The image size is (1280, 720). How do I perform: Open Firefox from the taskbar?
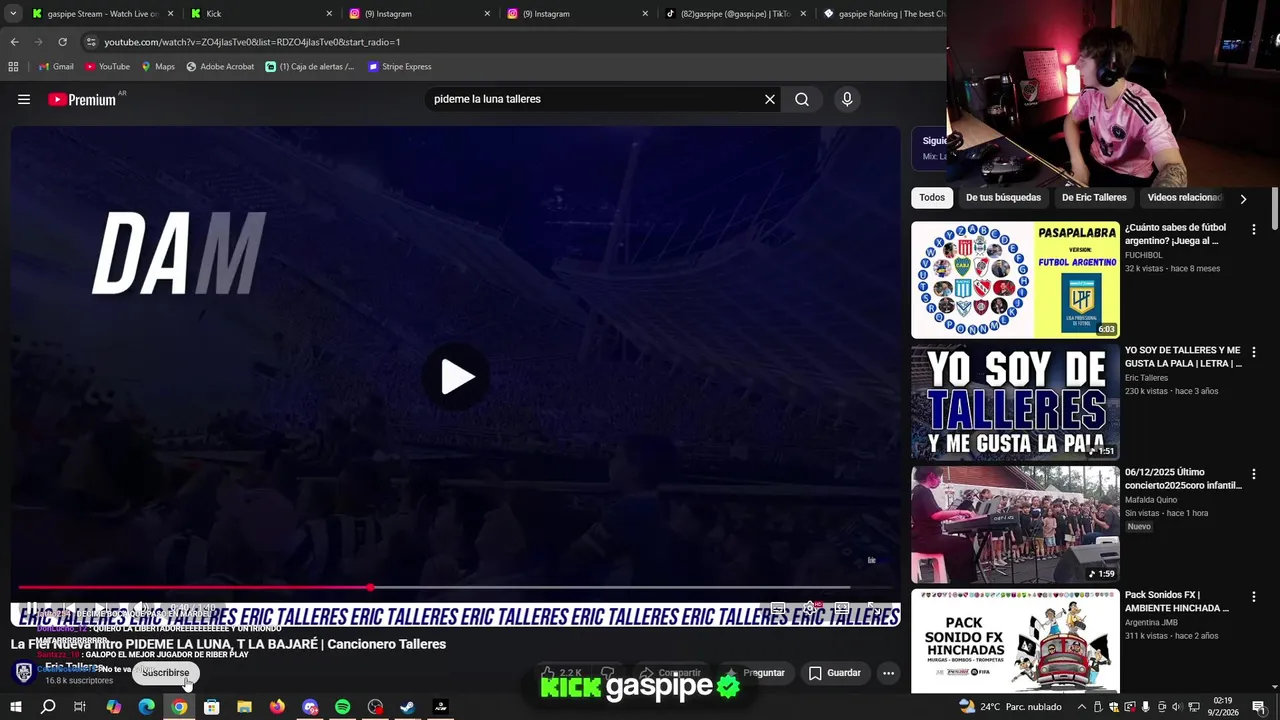point(277,707)
